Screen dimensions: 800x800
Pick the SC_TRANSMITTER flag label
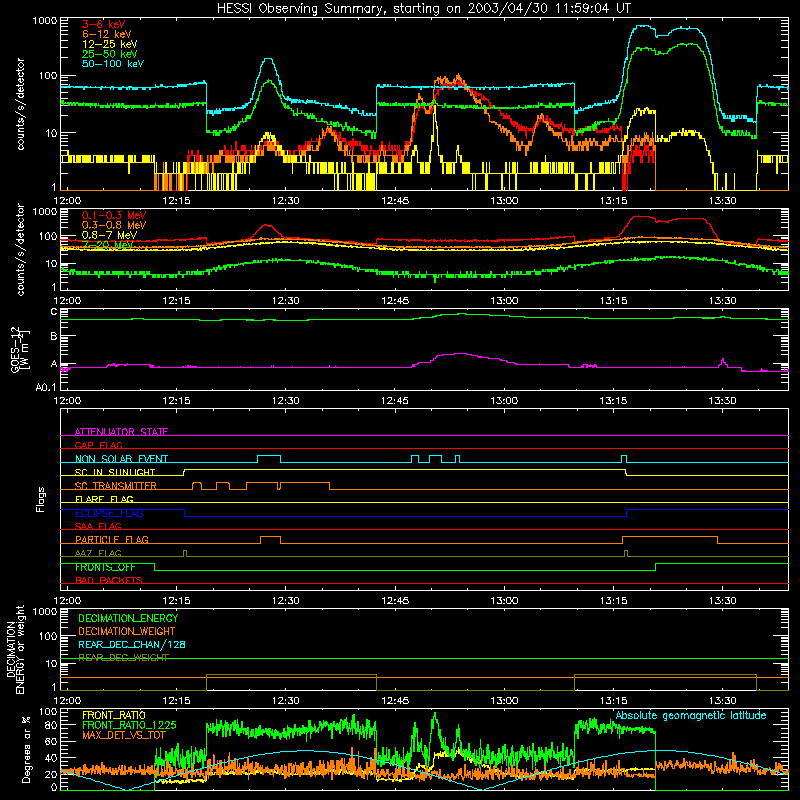(x=116, y=486)
